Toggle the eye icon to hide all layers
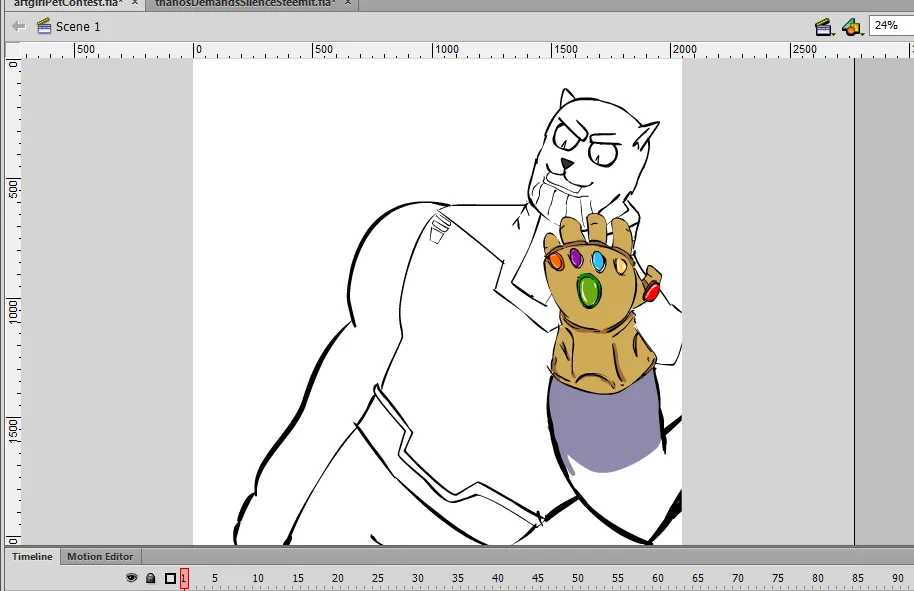This screenshot has height=591, width=914. (131, 578)
